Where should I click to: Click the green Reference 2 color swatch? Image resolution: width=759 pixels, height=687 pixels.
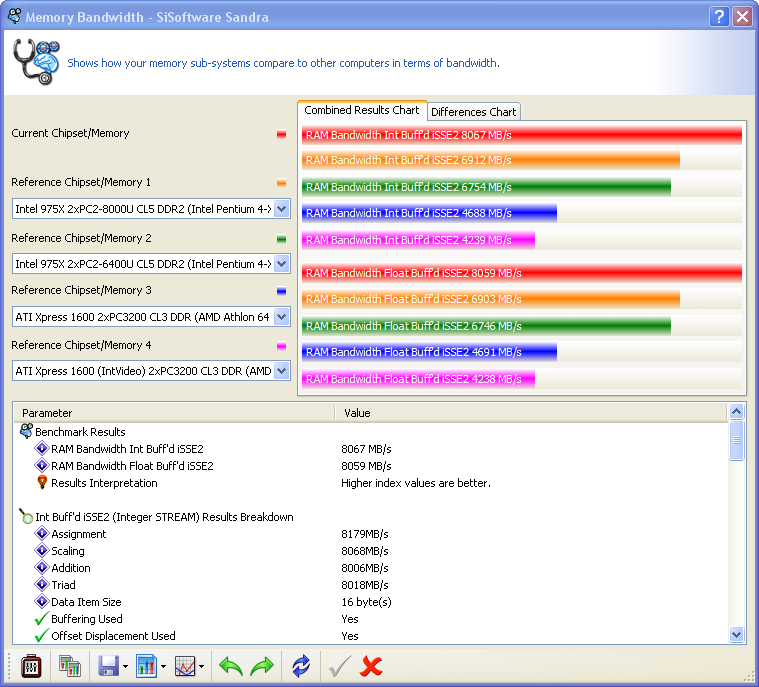(281, 239)
